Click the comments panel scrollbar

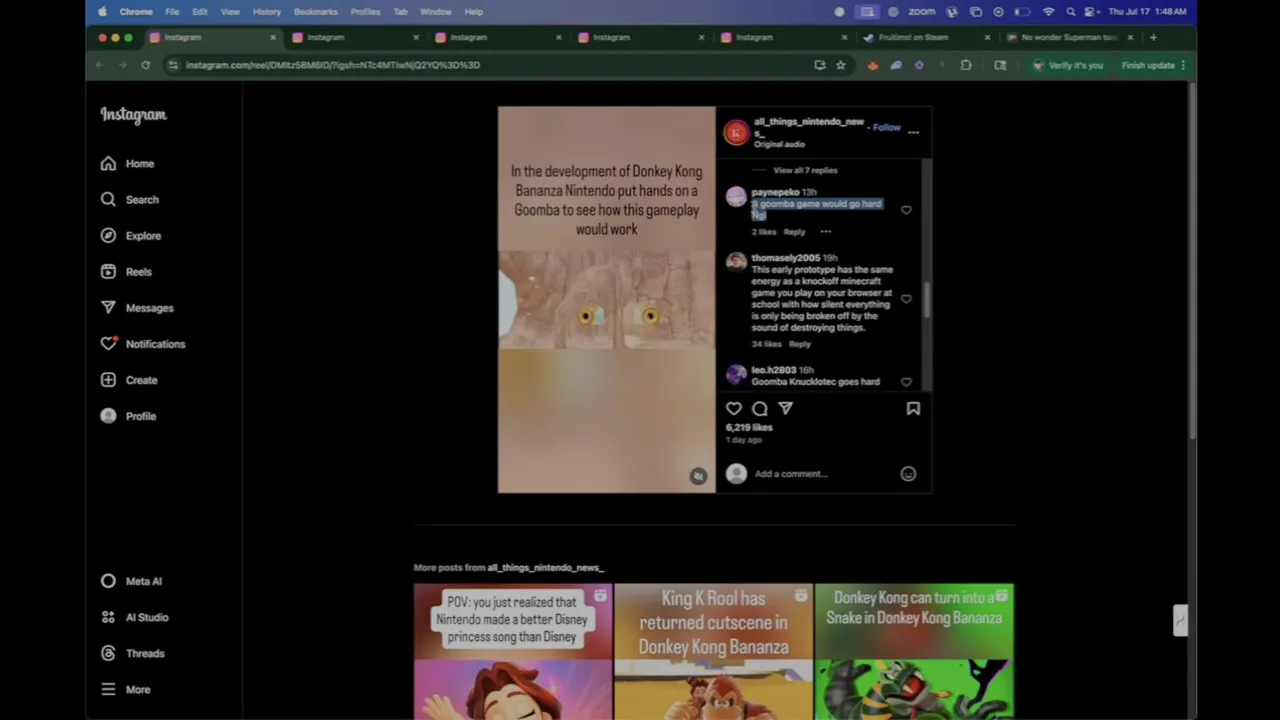[927, 300]
